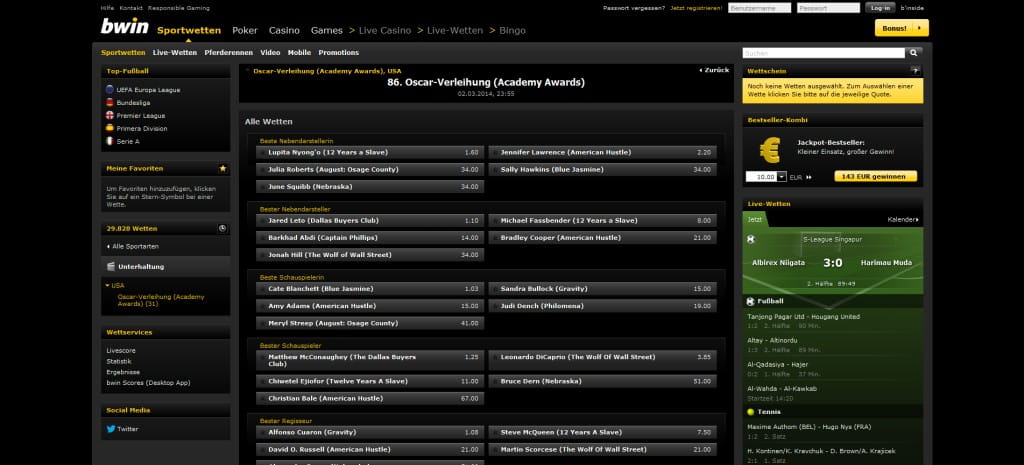Click the double arrow next to EUR
This screenshot has height=465, width=1024.
[808, 177]
